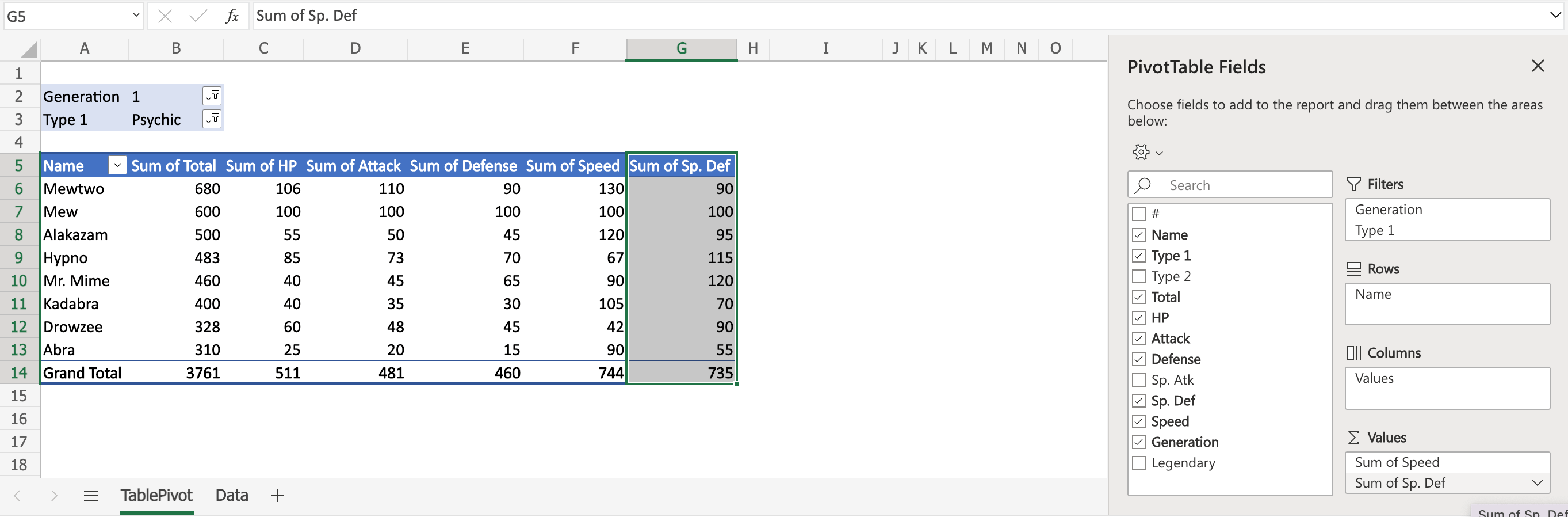Click the all sheets list icon
Screen dimensions: 1568x517
pyautogui.click(x=91, y=496)
